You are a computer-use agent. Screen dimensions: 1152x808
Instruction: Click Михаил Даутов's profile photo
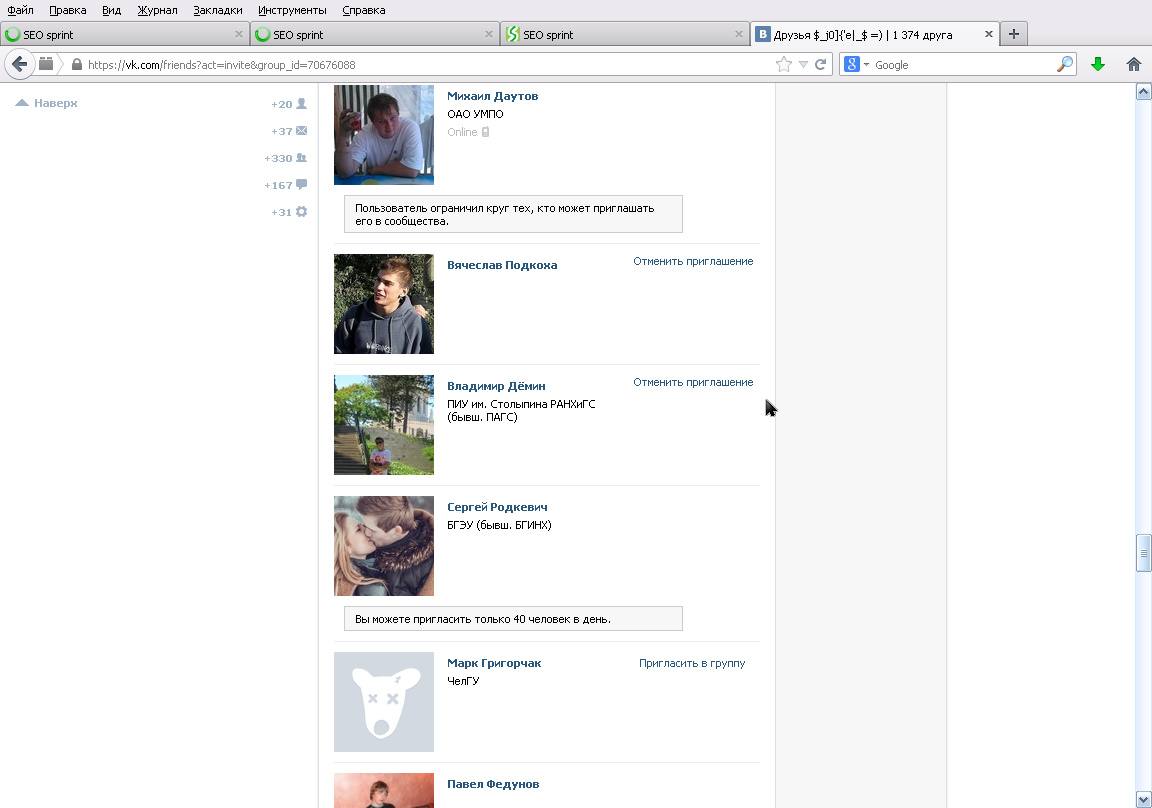[384, 134]
